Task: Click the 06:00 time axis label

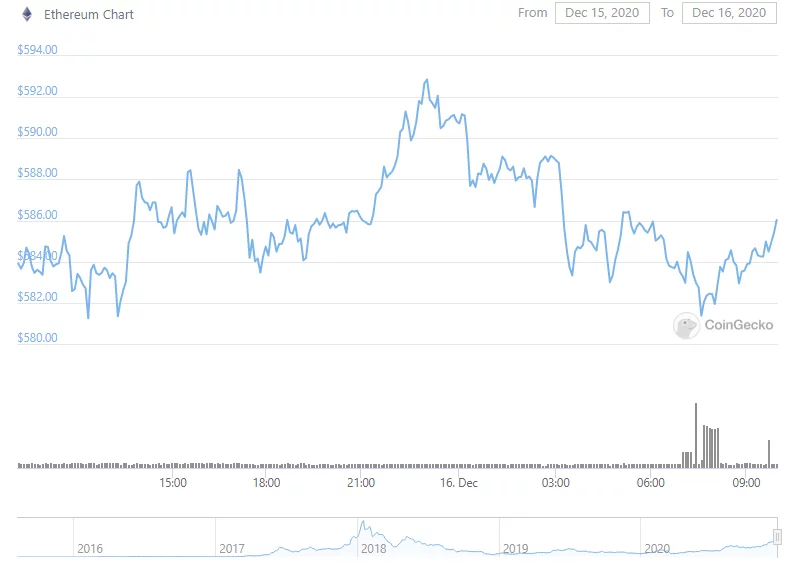Action: [x=651, y=483]
